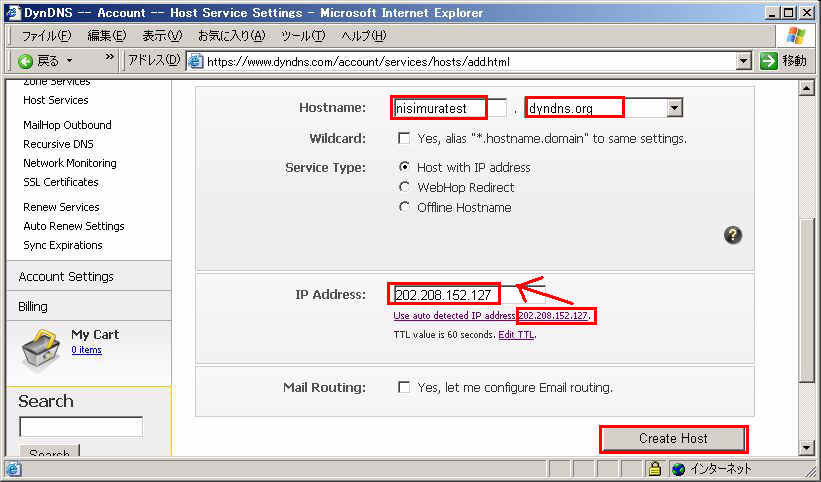The image size is (821, 482).
Task: Open the dyndns.org domain dropdown
Action: (674, 108)
